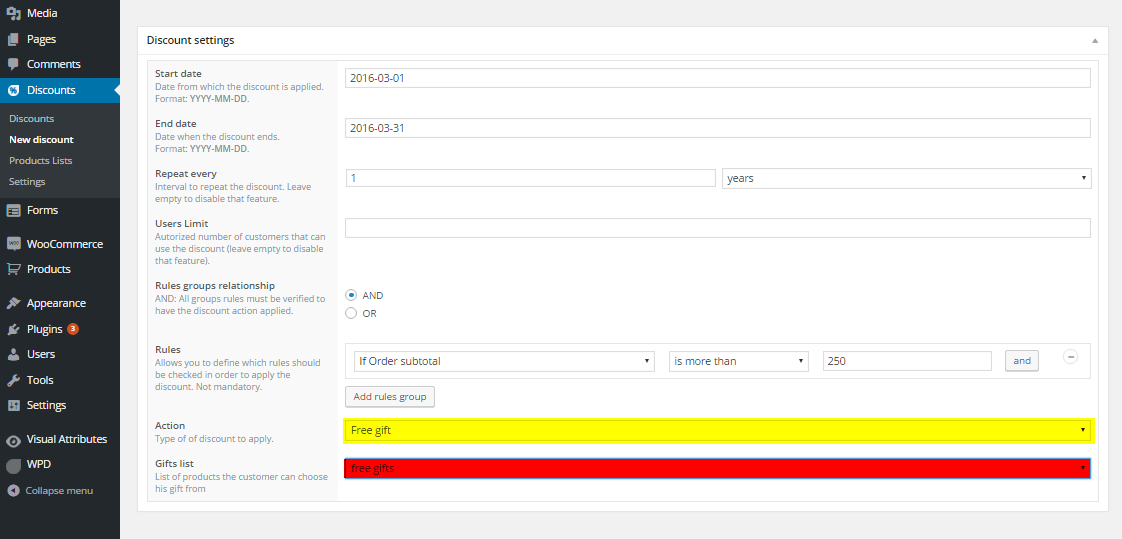Screen dimensions: 1122x539
Task: Click the Media sidebar icon
Action: pyautogui.click(x=13, y=14)
